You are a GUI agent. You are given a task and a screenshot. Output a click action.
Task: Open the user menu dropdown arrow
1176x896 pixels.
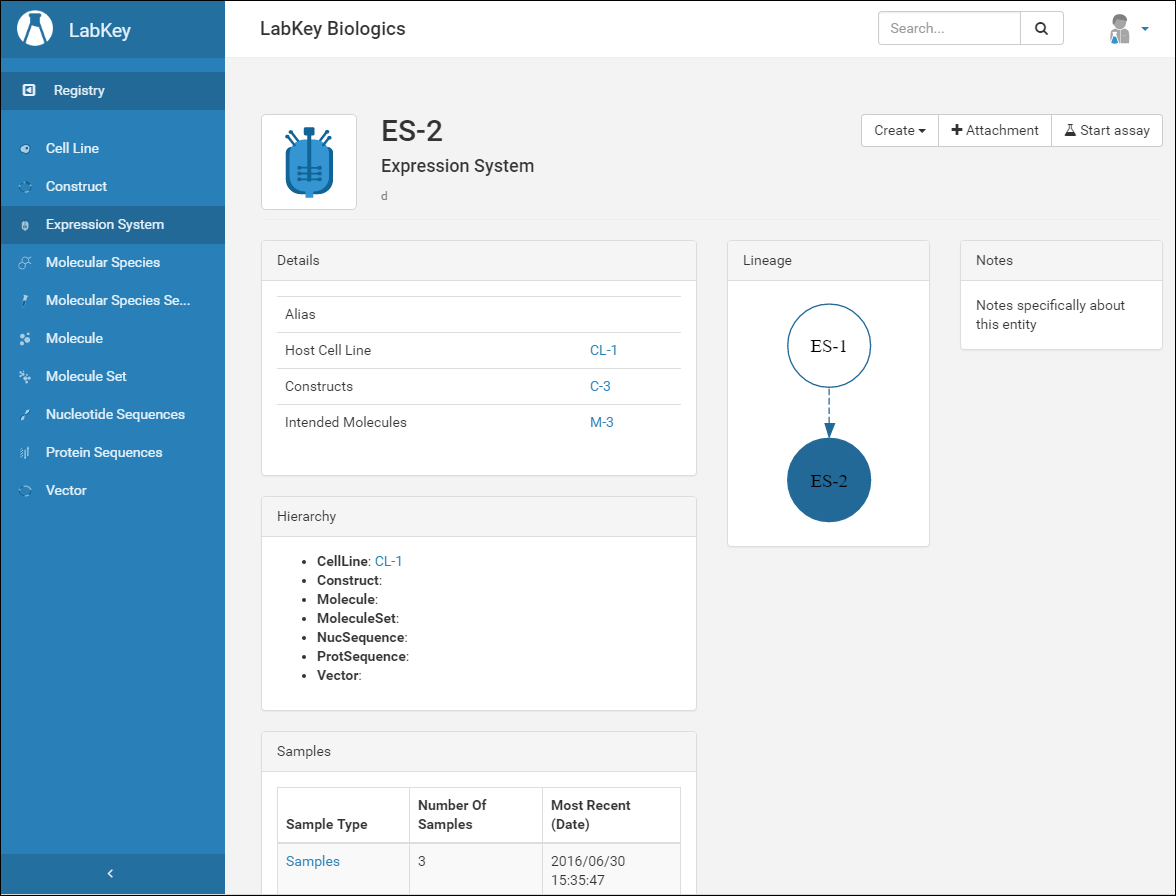[1144, 29]
